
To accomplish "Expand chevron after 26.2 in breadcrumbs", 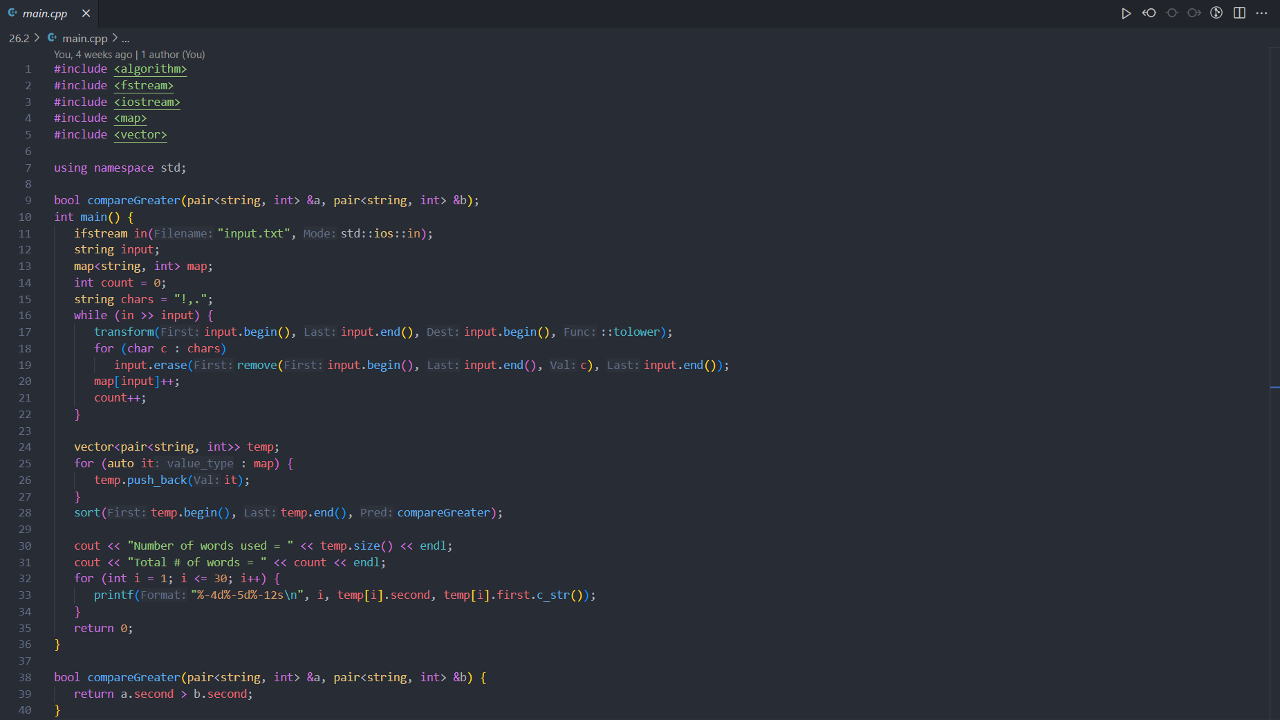I will 37,38.
